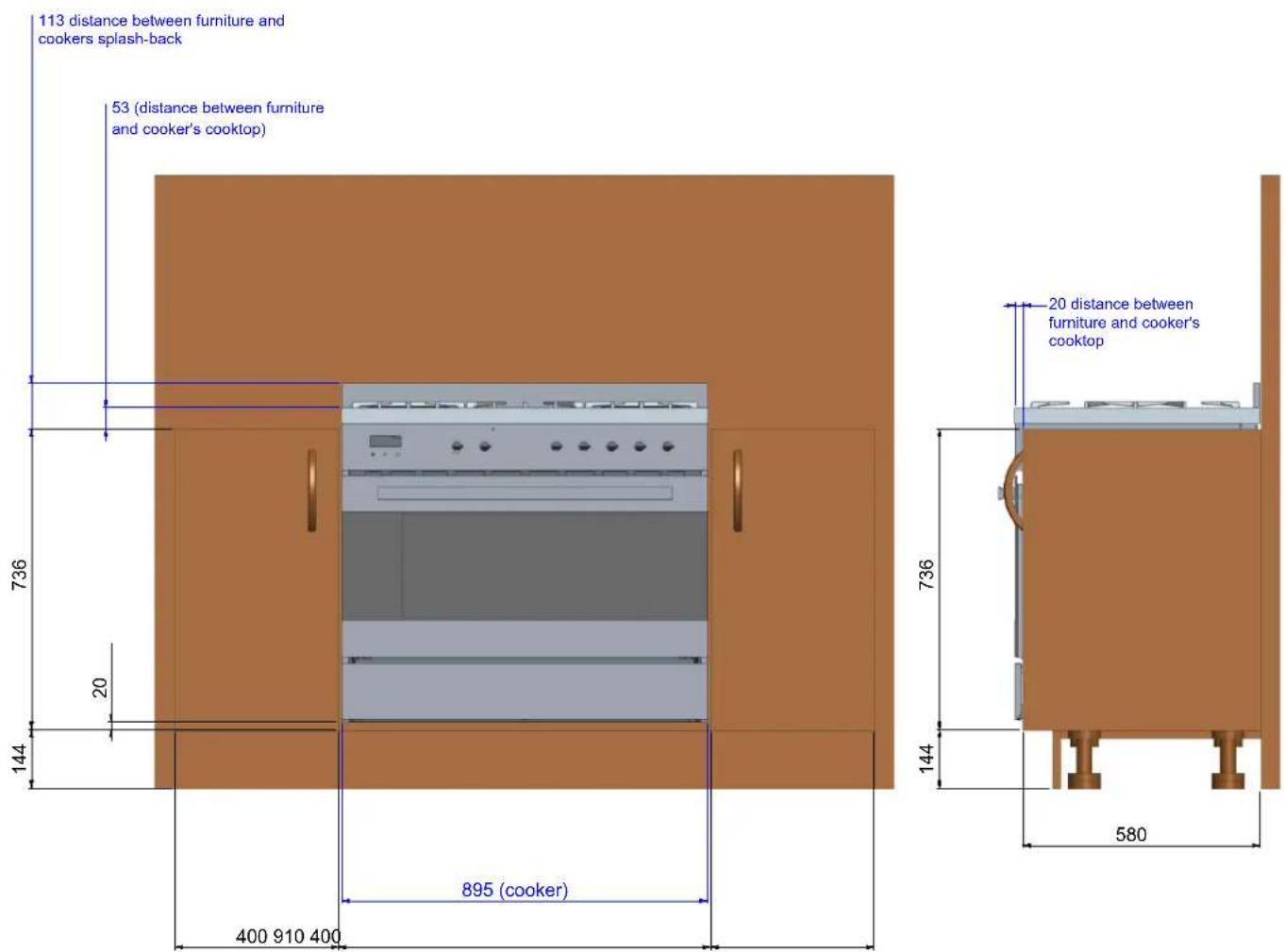The image size is (1285, 952).
Task: Click the '400 910 400' dimension text
Action: 288,936
